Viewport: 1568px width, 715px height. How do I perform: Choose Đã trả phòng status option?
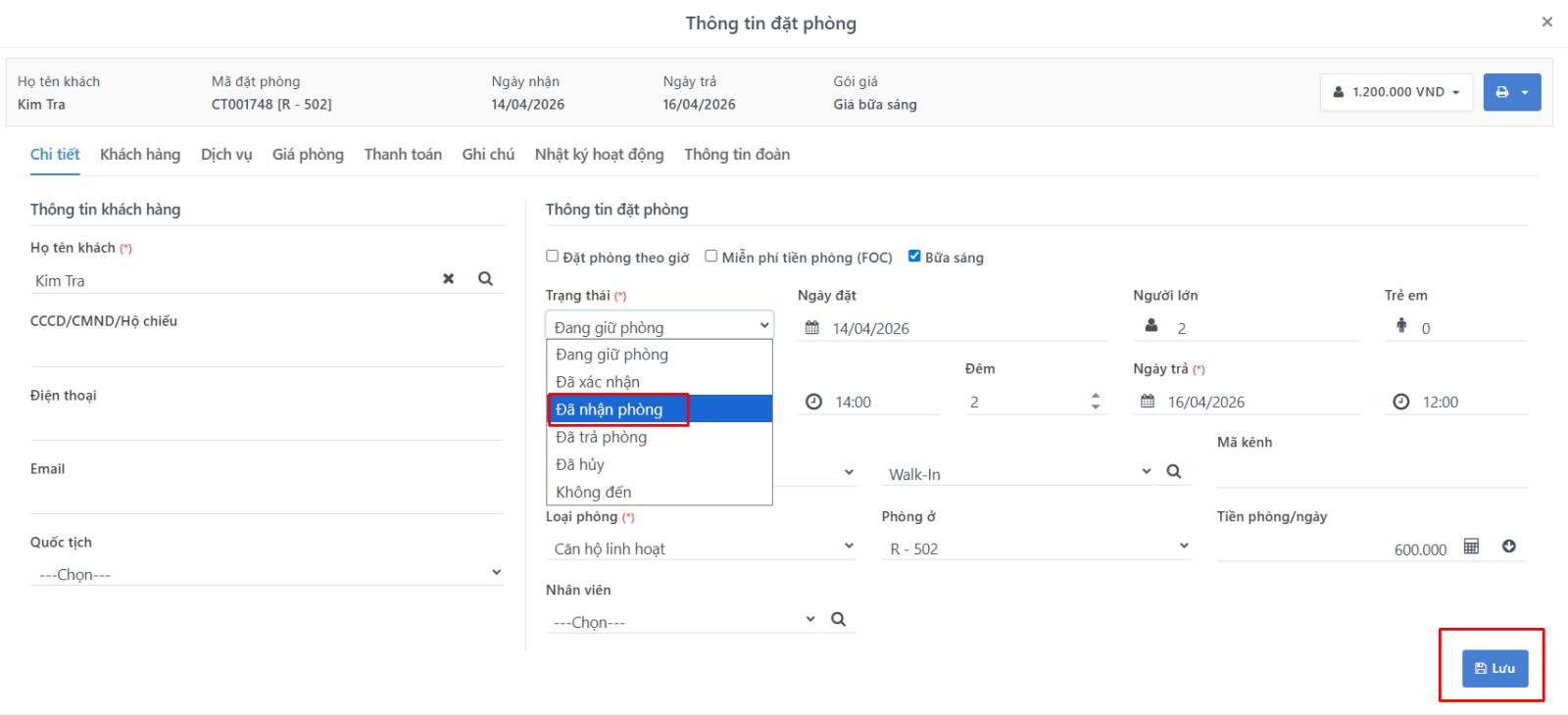(x=660, y=437)
